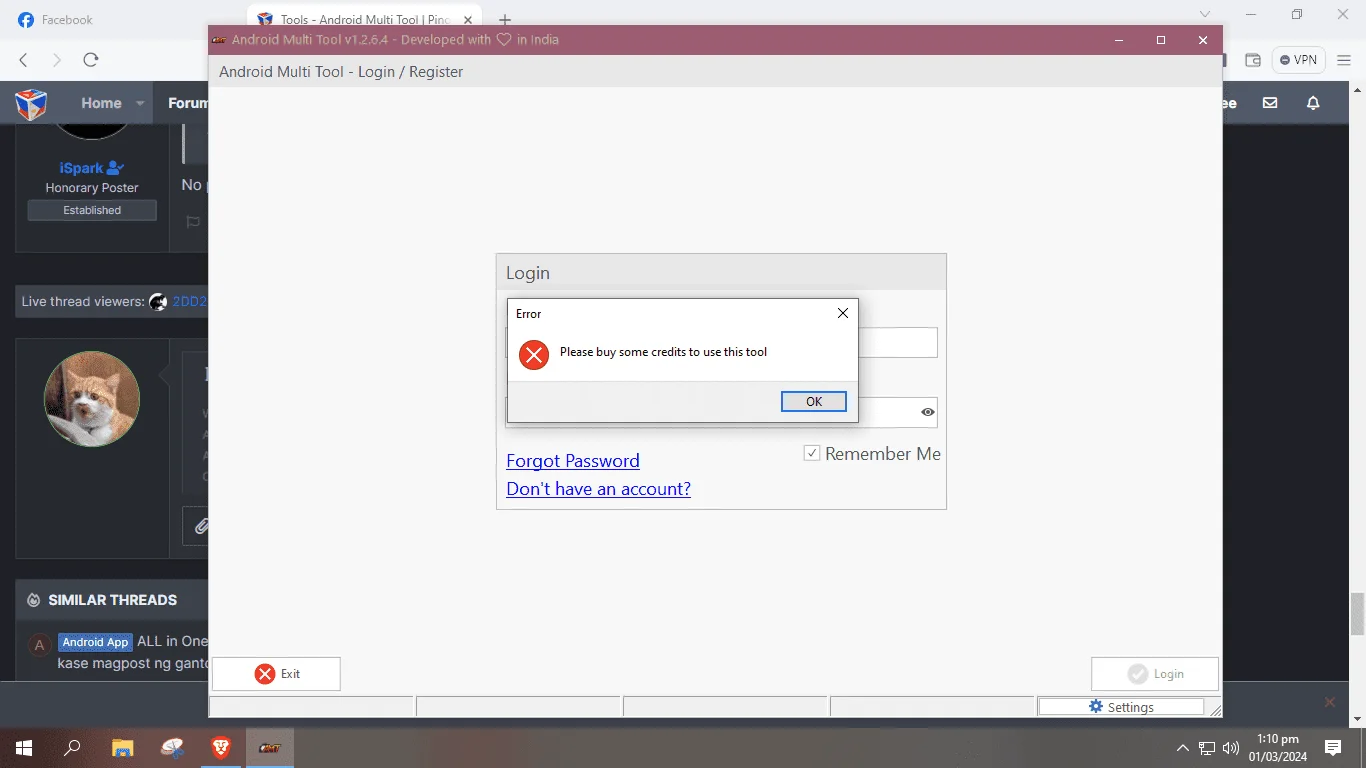This screenshot has height=768, width=1366.
Task: Click the forum site logo
Action: pyautogui.click(x=31, y=103)
